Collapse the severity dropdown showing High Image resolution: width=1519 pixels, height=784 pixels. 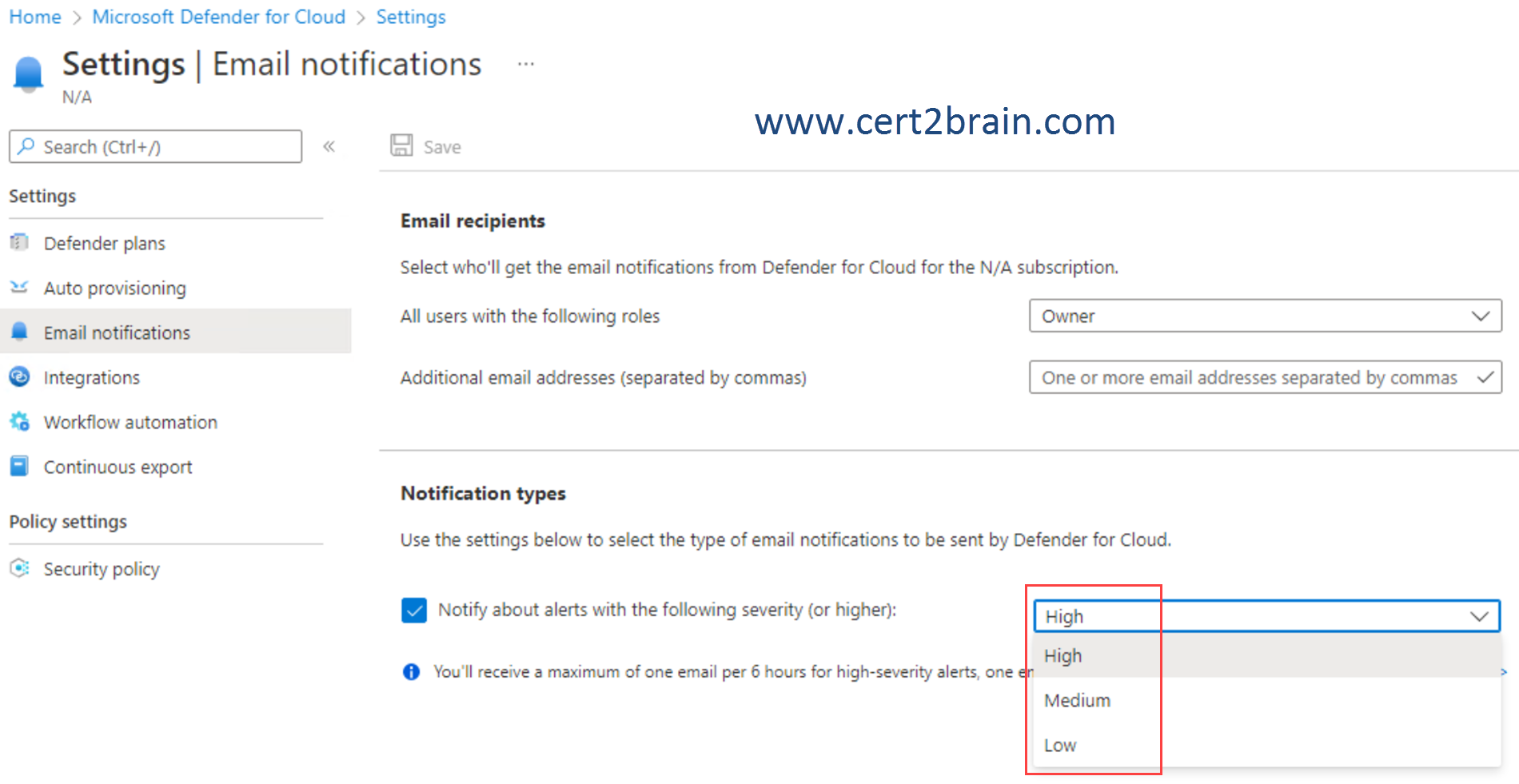pos(1266,616)
